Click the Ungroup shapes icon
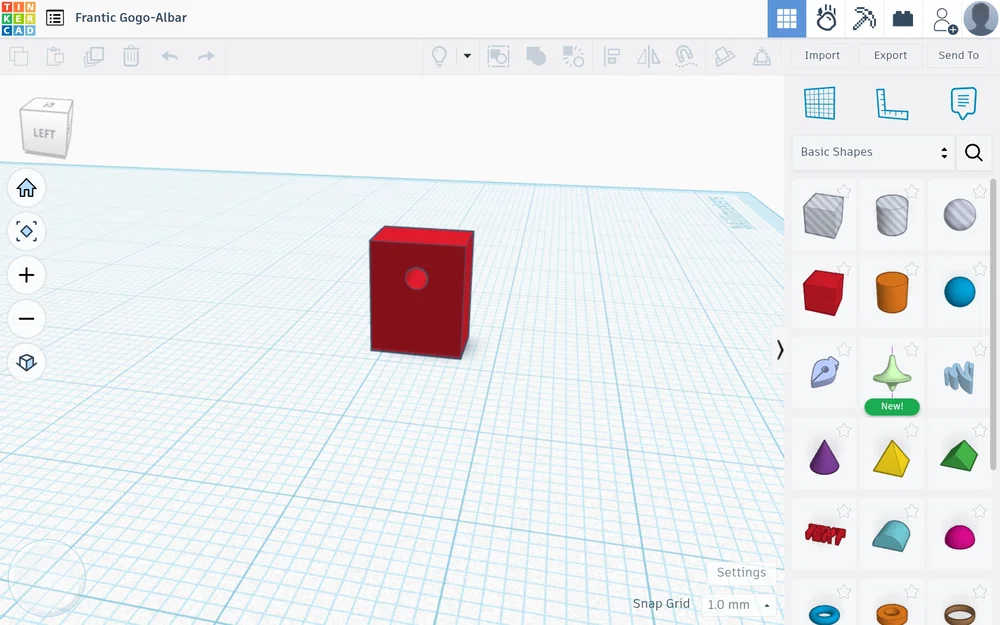 point(573,56)
